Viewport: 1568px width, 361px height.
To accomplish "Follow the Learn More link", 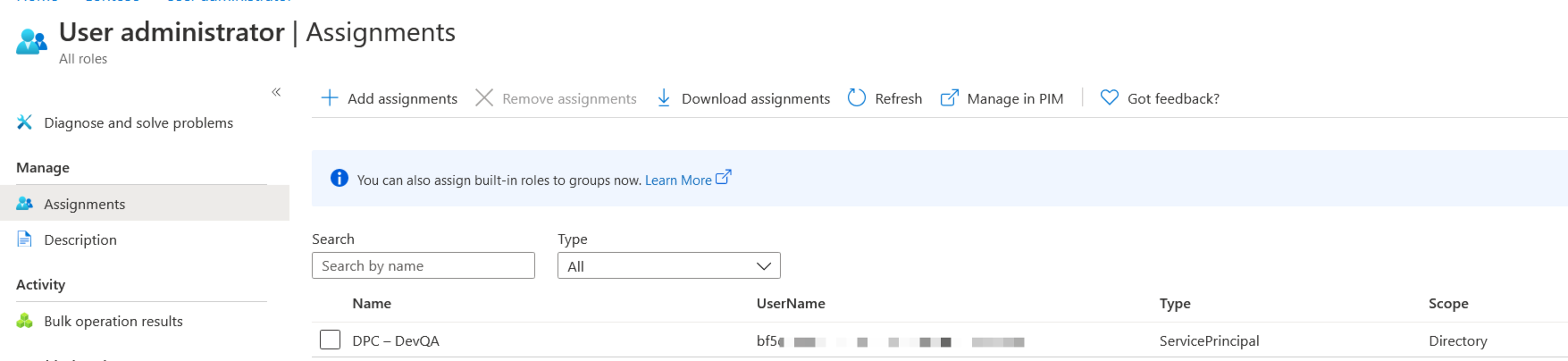I will 678,180.
